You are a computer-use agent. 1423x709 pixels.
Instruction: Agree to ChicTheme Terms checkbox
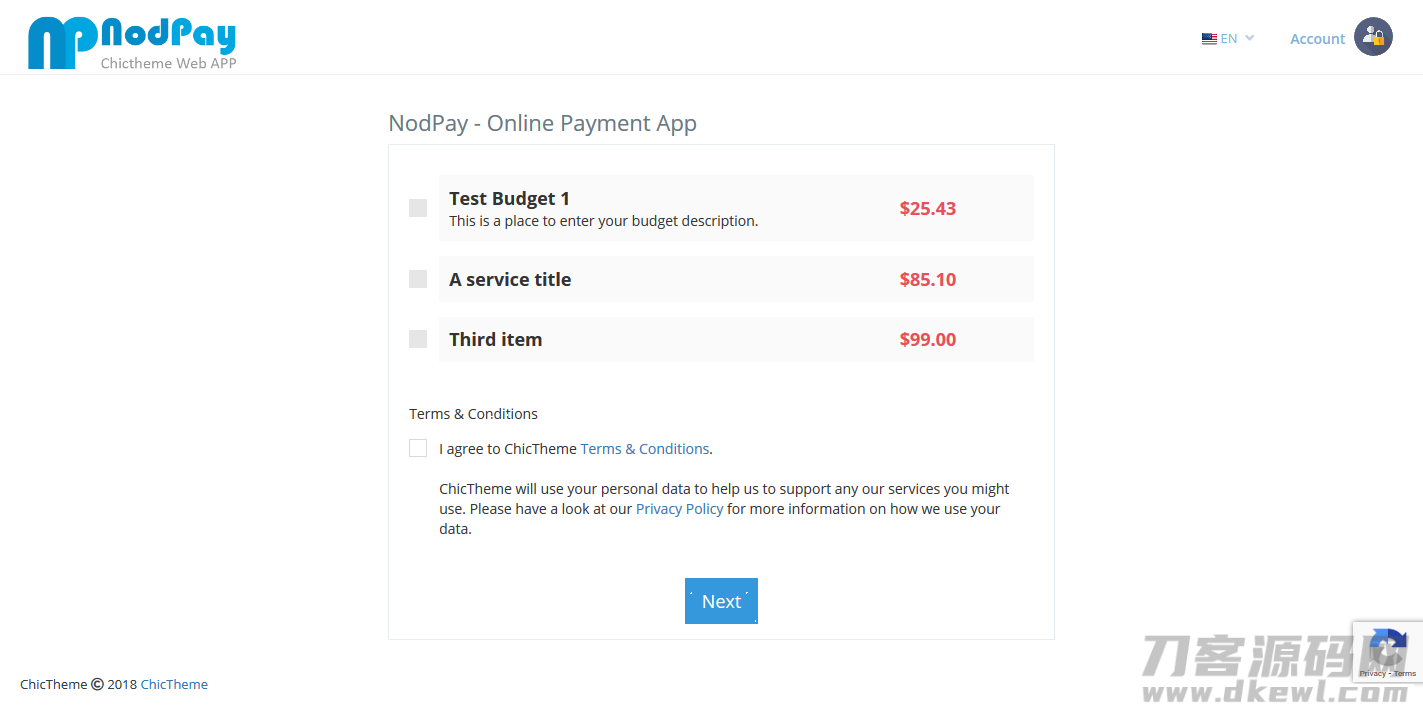tap(418, 448)
